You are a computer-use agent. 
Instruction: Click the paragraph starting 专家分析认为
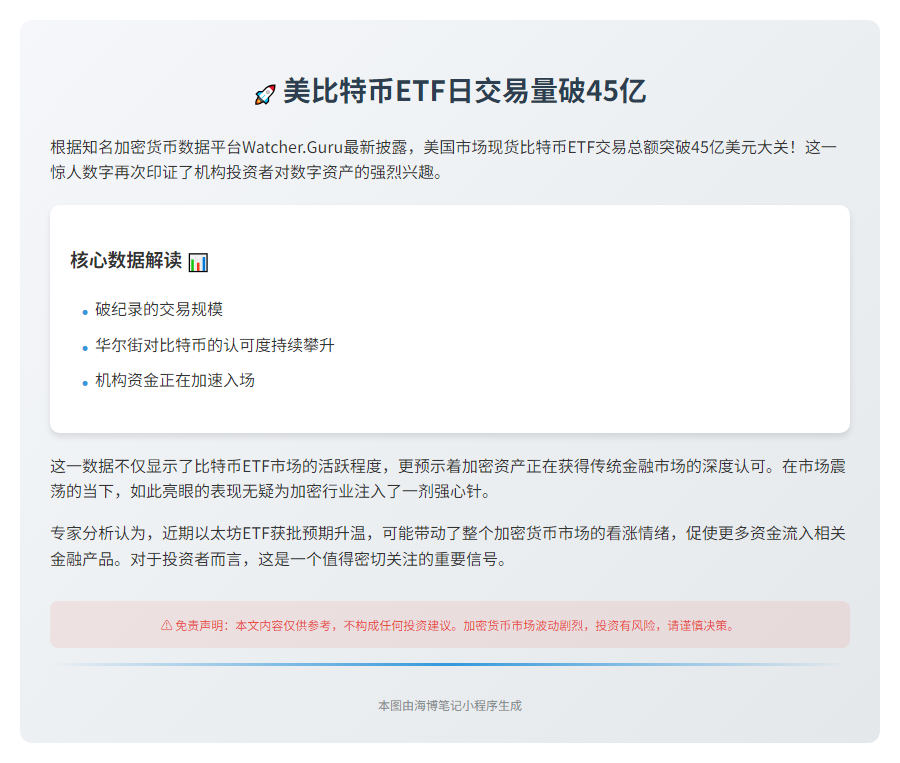point(448,546)
